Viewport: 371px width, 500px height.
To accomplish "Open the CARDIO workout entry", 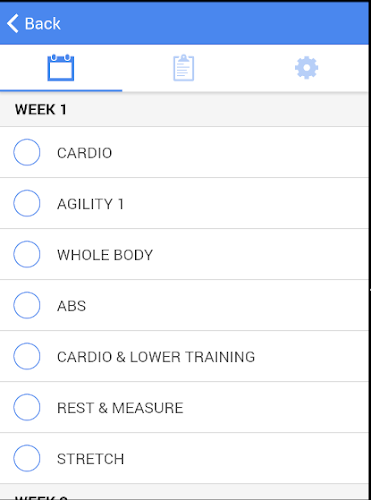I will pyautogui.click(x=84, y=153).
